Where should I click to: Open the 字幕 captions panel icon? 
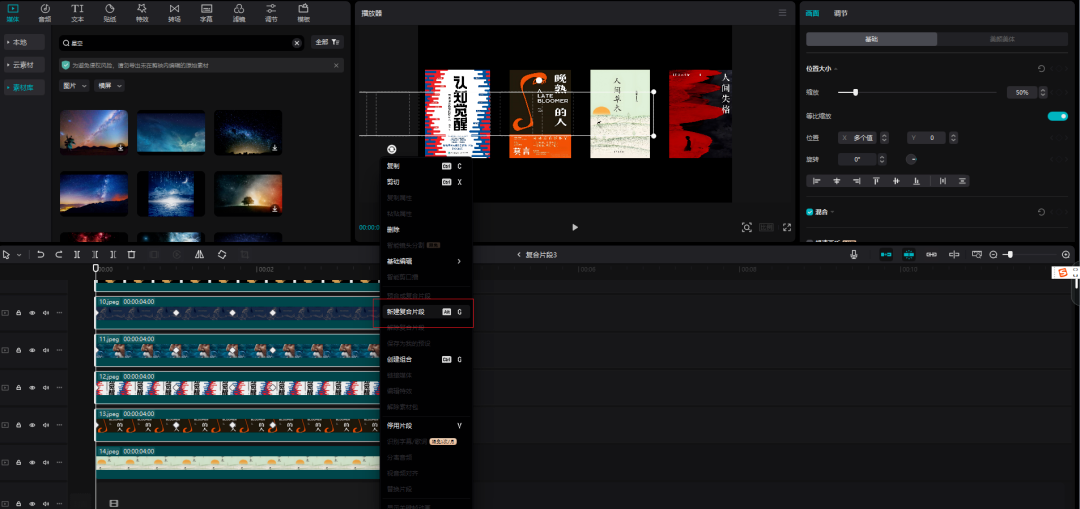coord(206,12)
